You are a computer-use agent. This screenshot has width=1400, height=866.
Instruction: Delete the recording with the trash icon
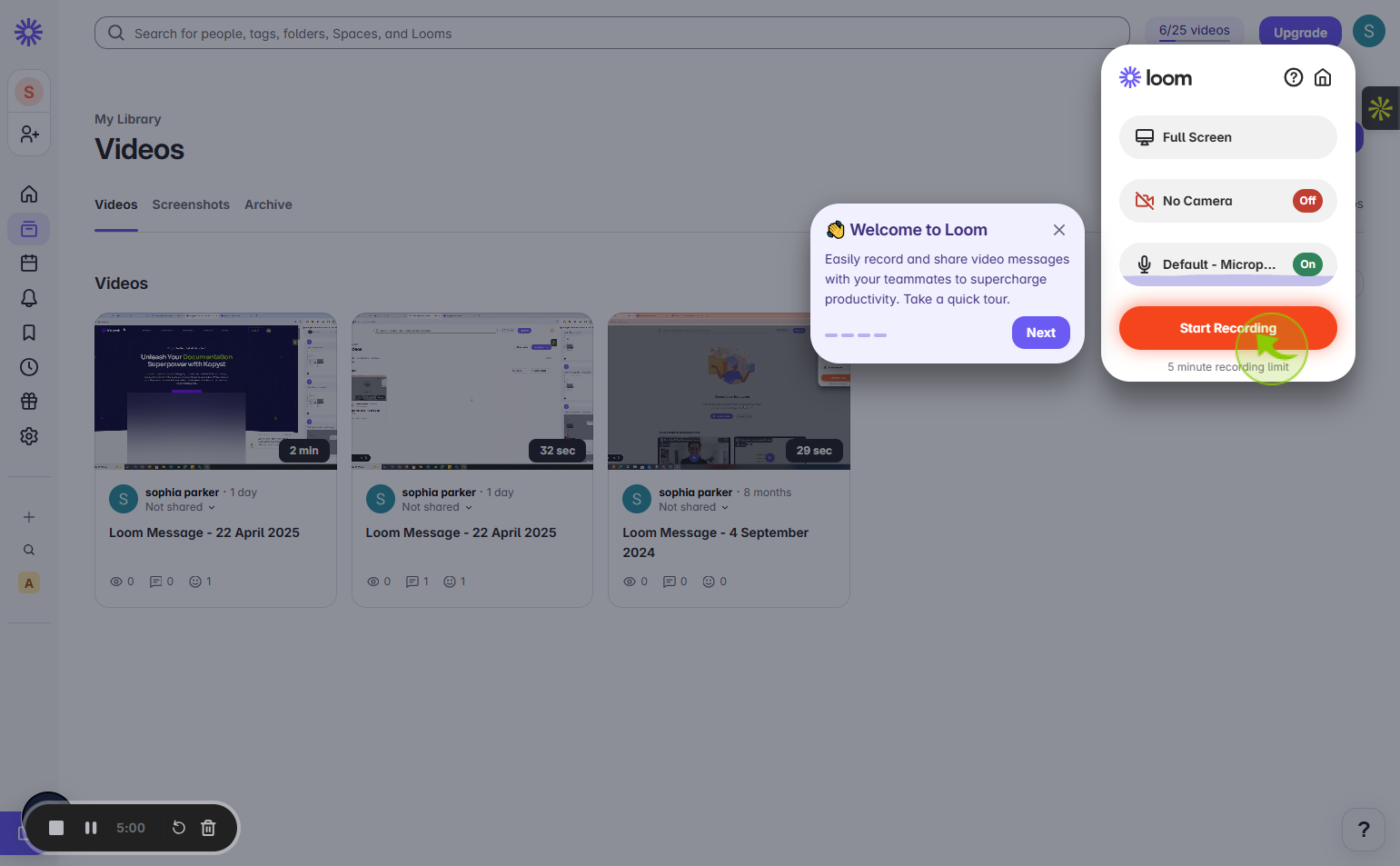click(x=208, y=828)
